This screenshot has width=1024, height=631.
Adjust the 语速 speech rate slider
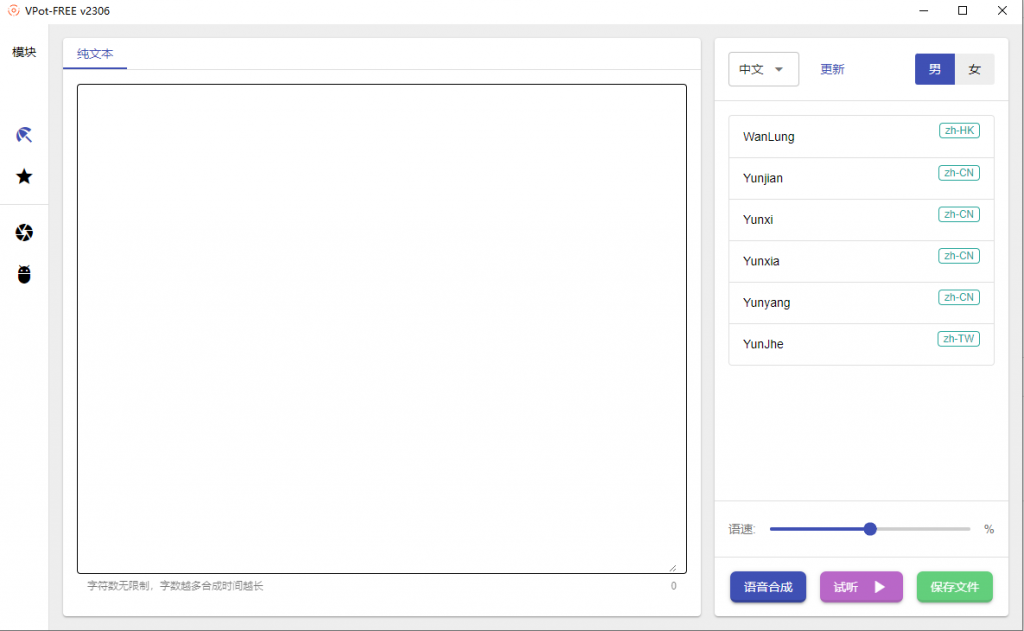(x=869, y=528)
